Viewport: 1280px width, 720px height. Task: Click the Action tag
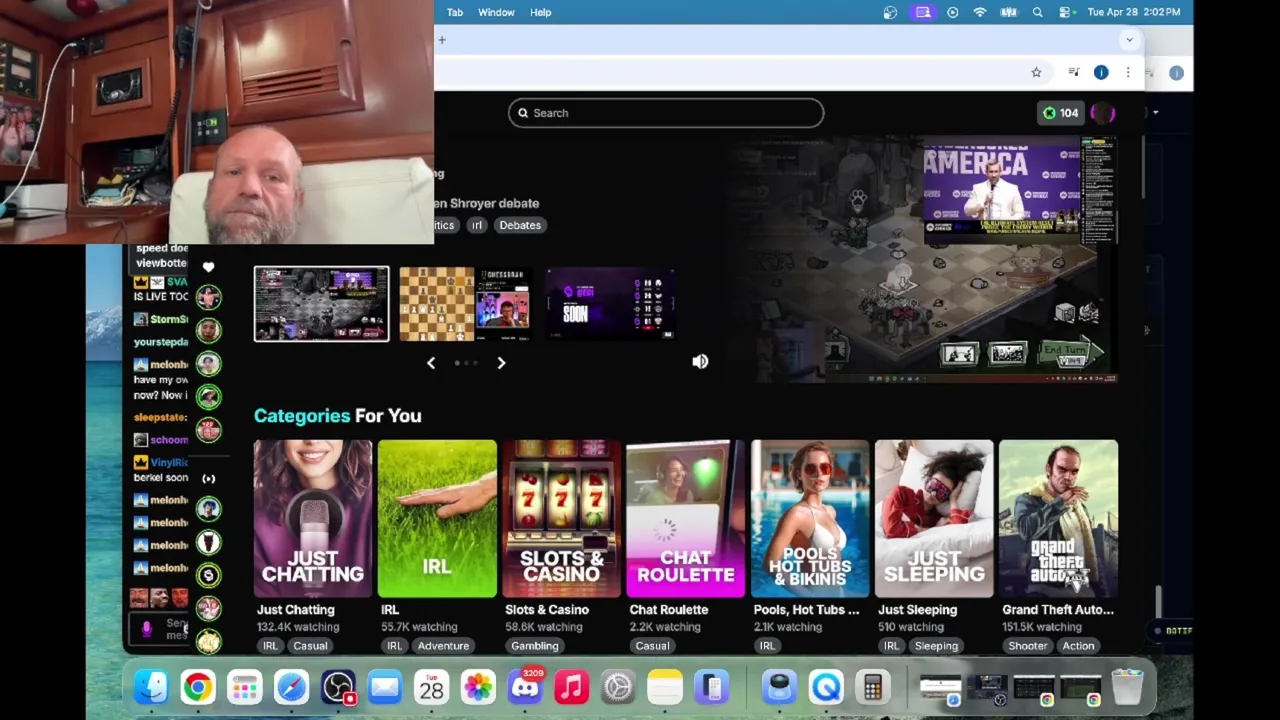1078,646
